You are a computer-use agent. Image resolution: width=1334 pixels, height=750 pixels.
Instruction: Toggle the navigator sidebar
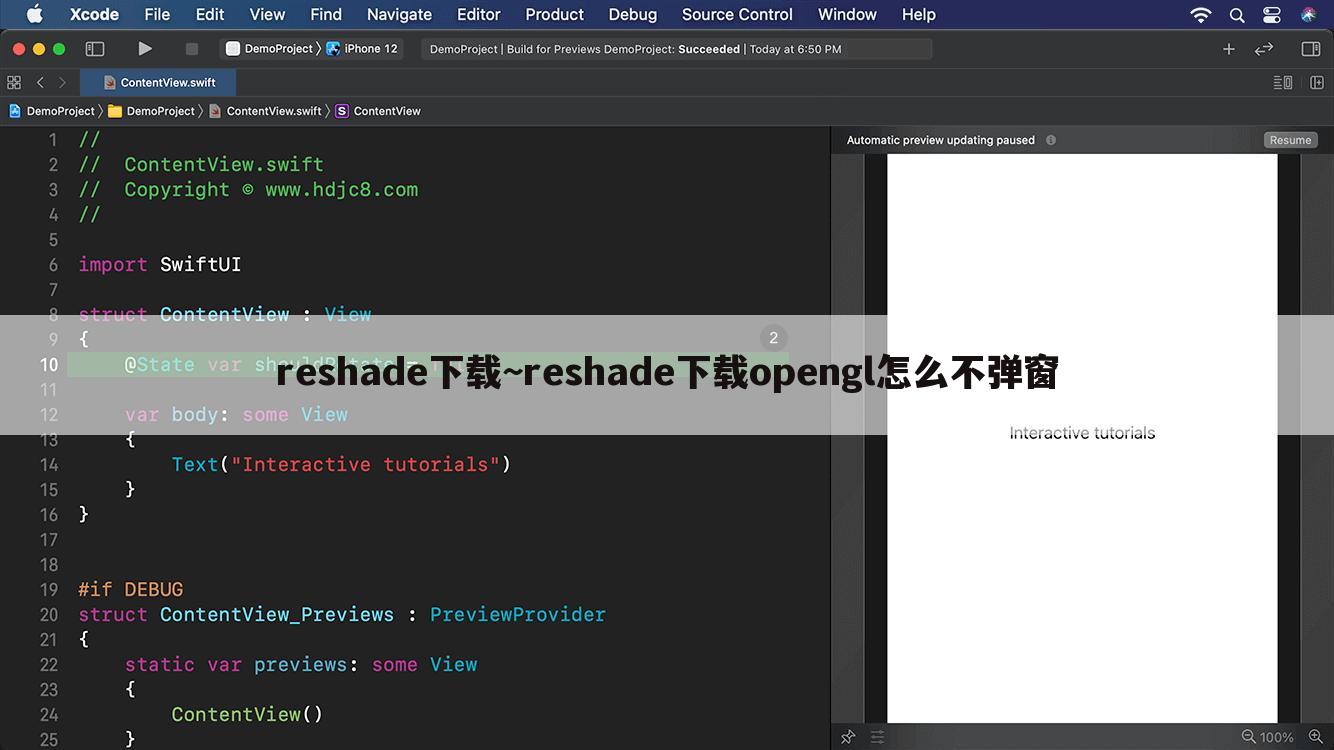click(x=95, y=48)
